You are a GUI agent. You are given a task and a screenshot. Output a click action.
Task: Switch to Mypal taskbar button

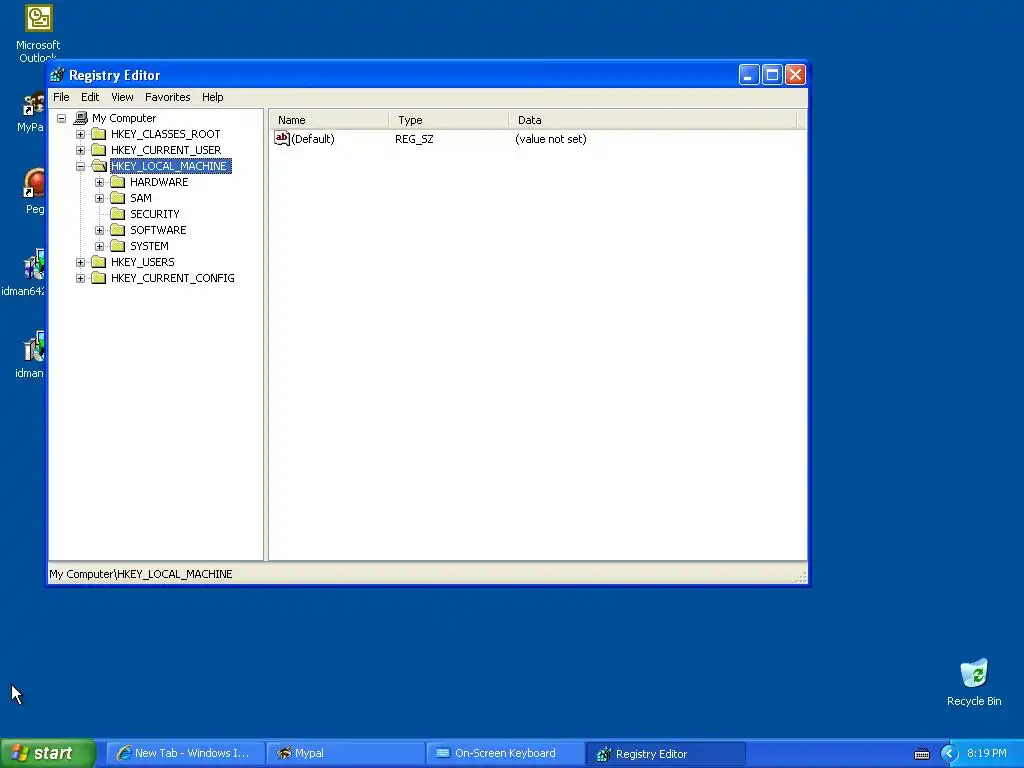coord(345,753)
